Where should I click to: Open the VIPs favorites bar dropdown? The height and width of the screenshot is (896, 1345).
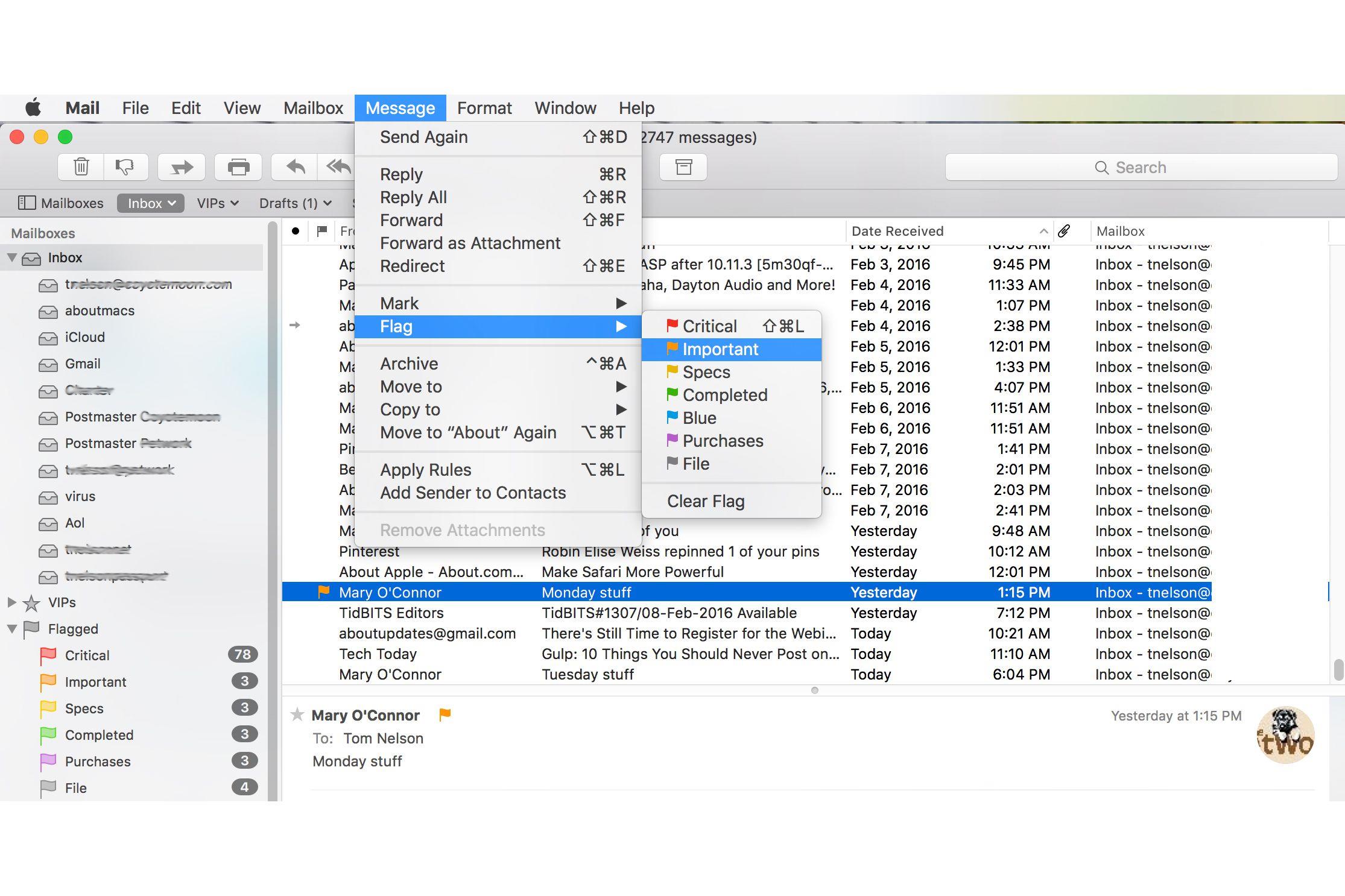tap(217, 203)
